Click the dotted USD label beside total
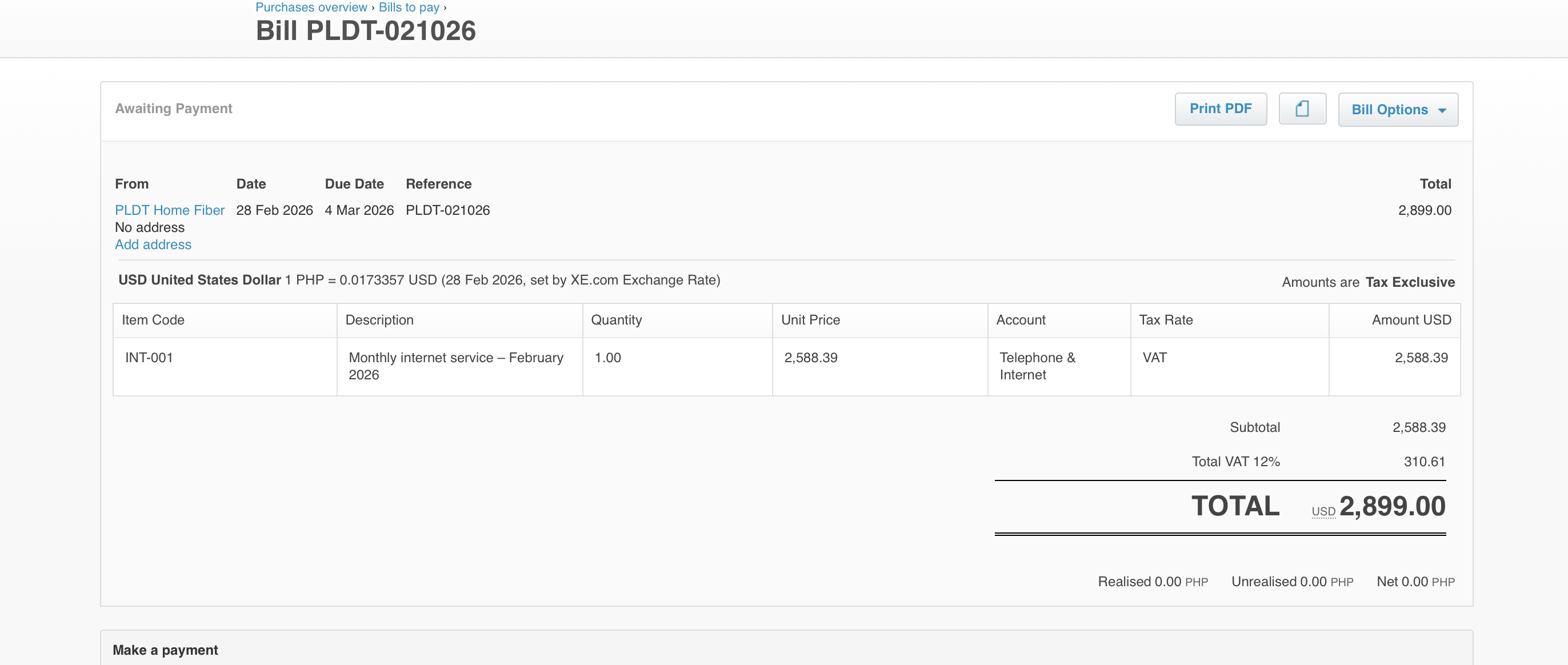Screen dimensions: 1568x665 pos(1323,511)
